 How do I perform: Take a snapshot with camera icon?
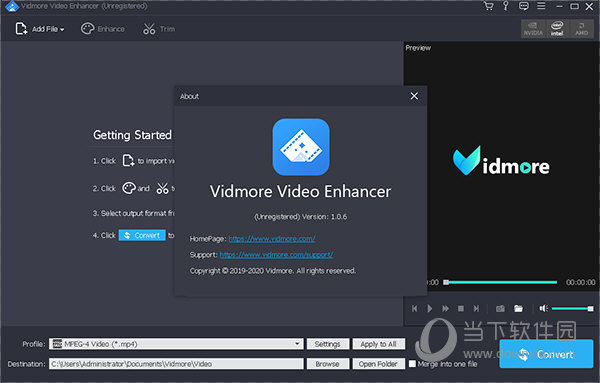tap(500, 308)
